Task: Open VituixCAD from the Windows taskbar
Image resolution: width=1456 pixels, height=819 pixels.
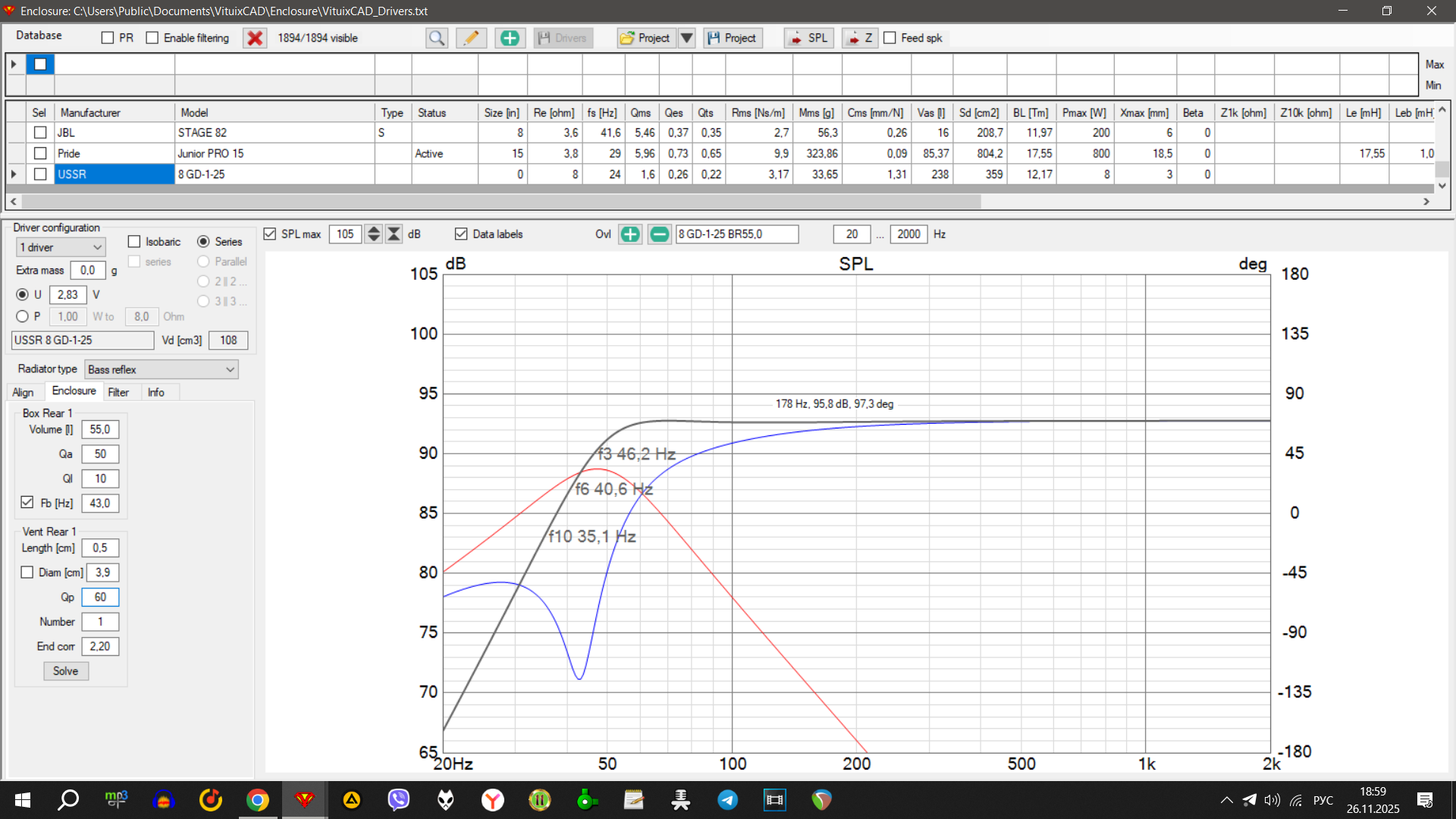Action: click(305, 799)
